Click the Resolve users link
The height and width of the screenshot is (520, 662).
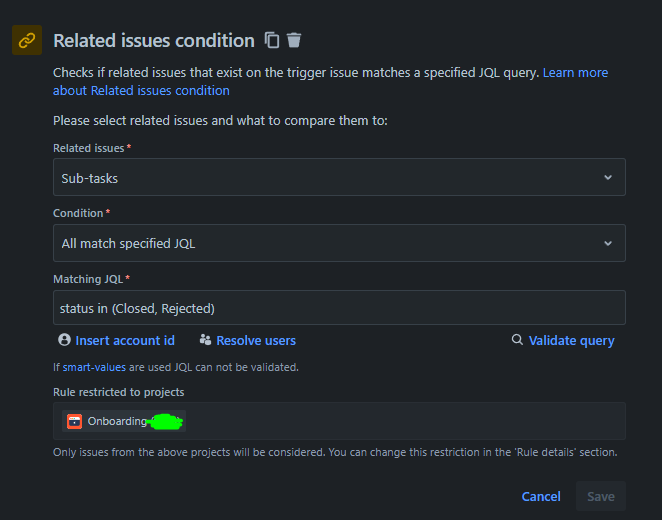[256, 340]
